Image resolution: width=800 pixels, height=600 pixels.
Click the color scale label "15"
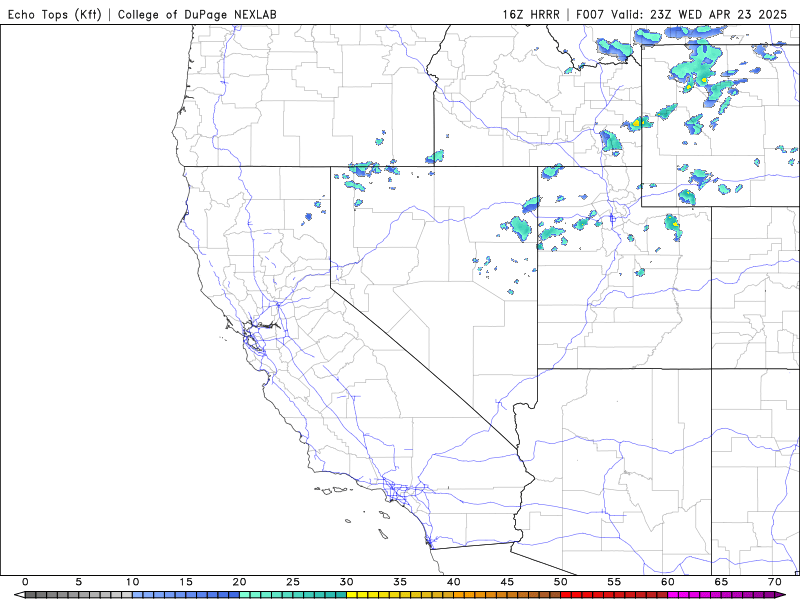[186, 582]
